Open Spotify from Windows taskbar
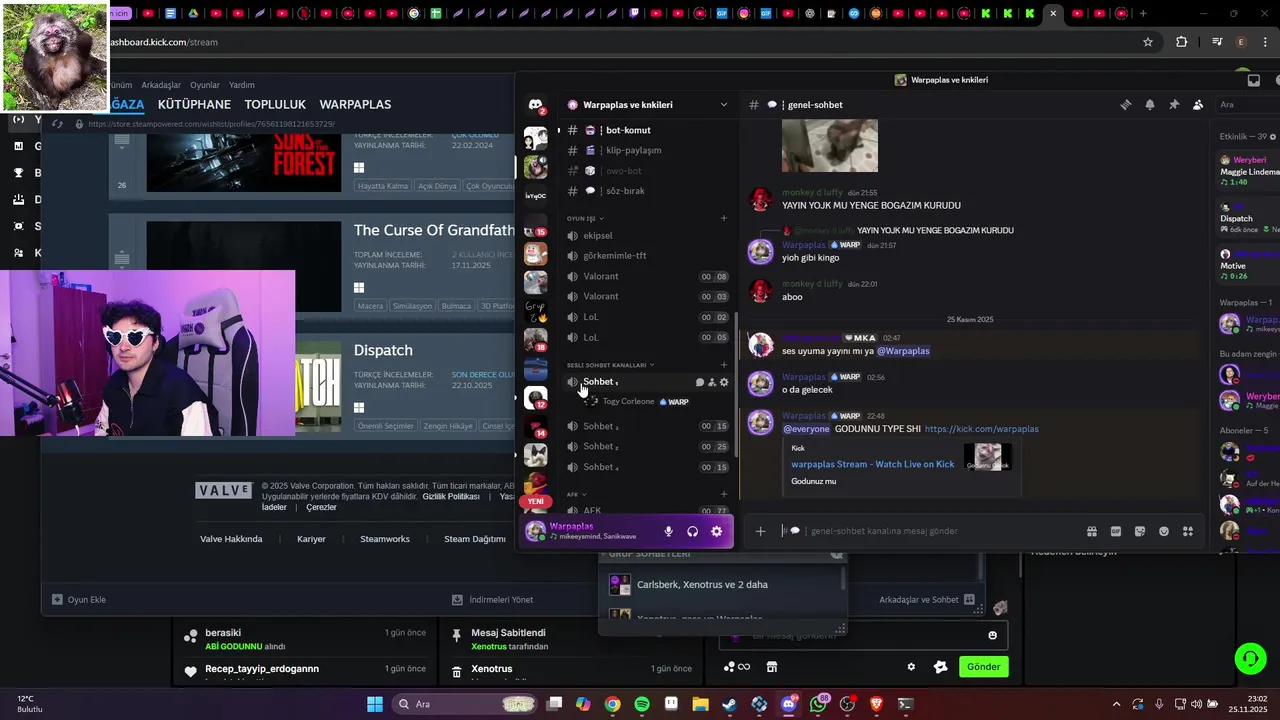The height and width of the screenshot is (720, 1280). point(642,704)
